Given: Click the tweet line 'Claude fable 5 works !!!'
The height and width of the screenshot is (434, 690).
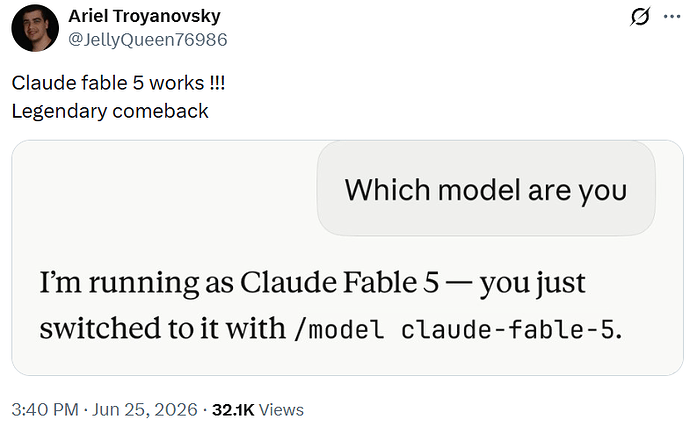Looking at the screenshot, I should click(118, 83).
